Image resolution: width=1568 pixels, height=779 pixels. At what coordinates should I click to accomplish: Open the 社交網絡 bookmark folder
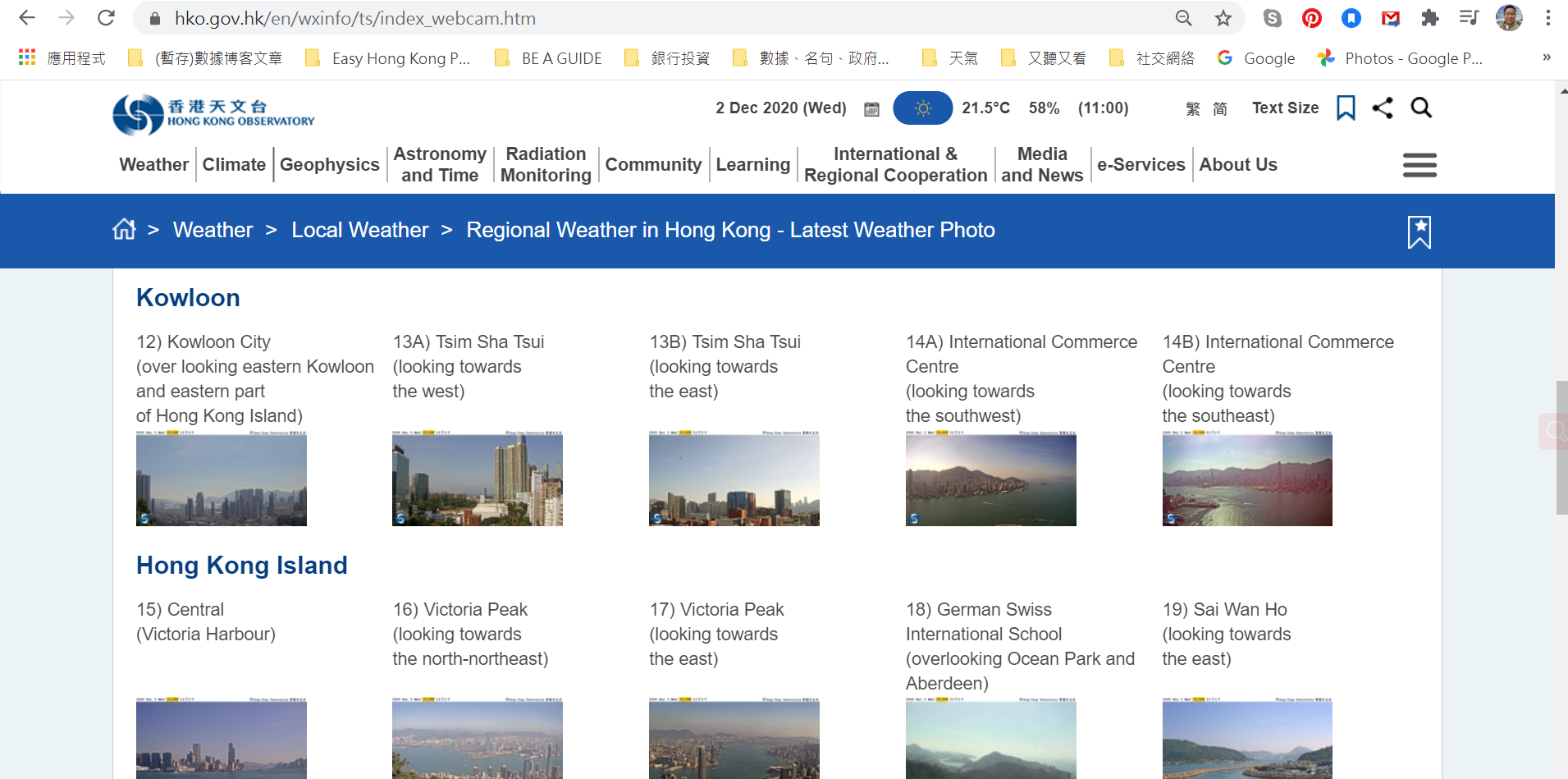[1152, 58]
